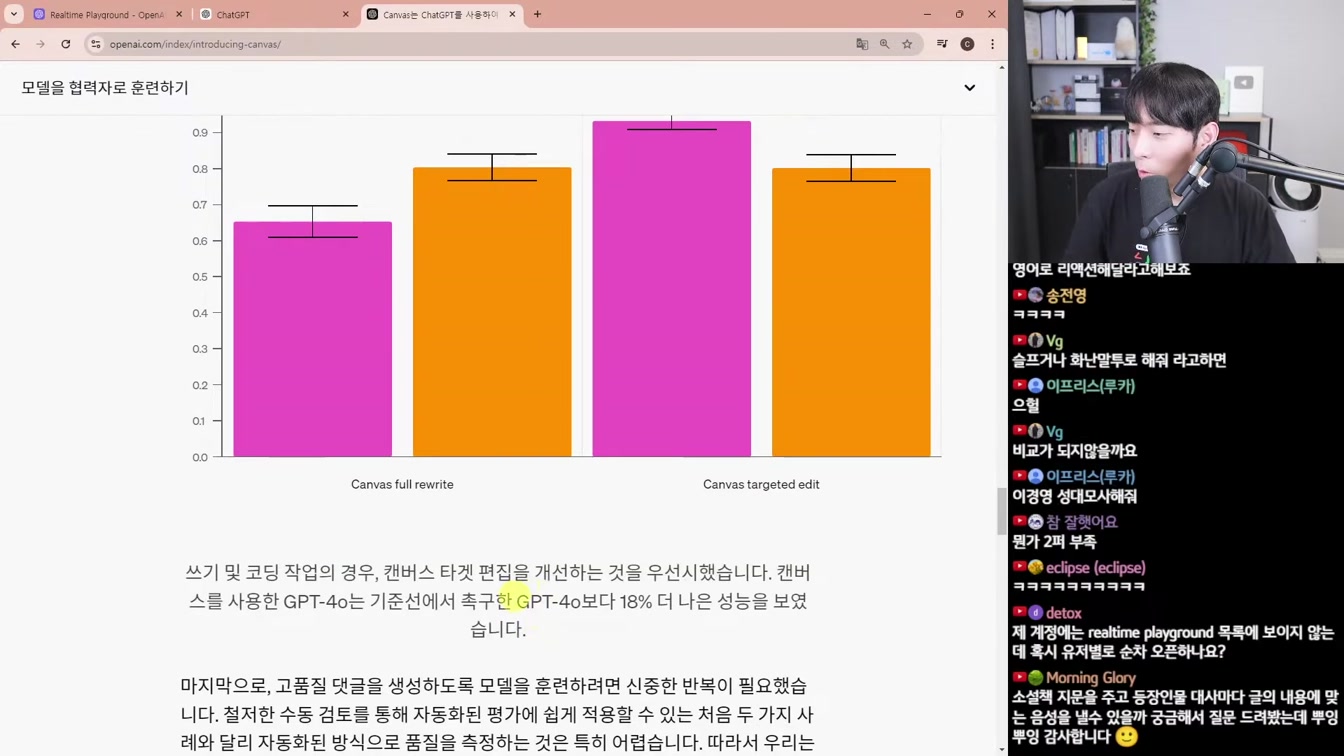Click chat username Morning Glory
Viewport: 1344px width, 756px height.
[1090, 678]
